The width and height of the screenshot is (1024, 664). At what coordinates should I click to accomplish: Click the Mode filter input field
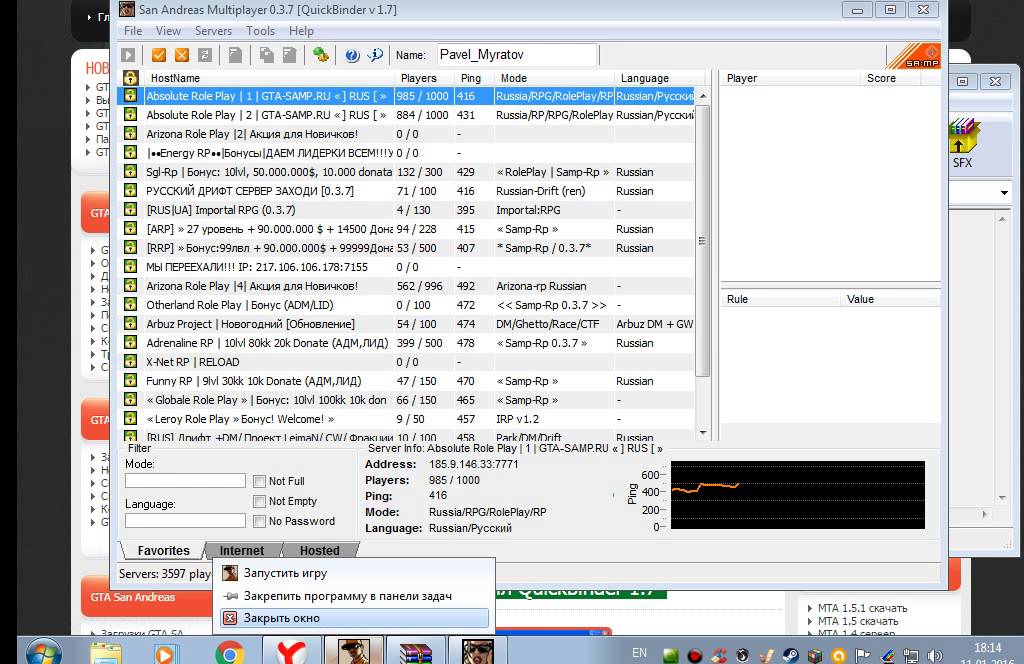(x=185, y=481)
